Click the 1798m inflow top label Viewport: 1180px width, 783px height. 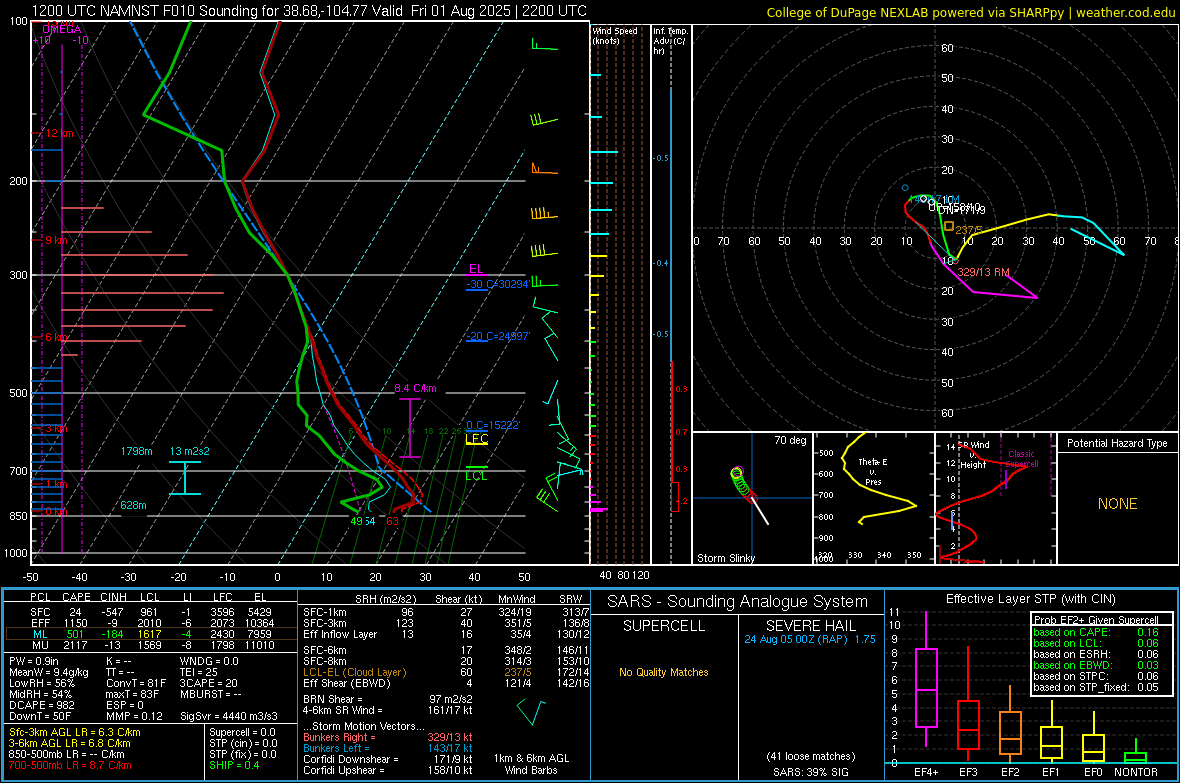pyautogui.click(x=136, y=451)
